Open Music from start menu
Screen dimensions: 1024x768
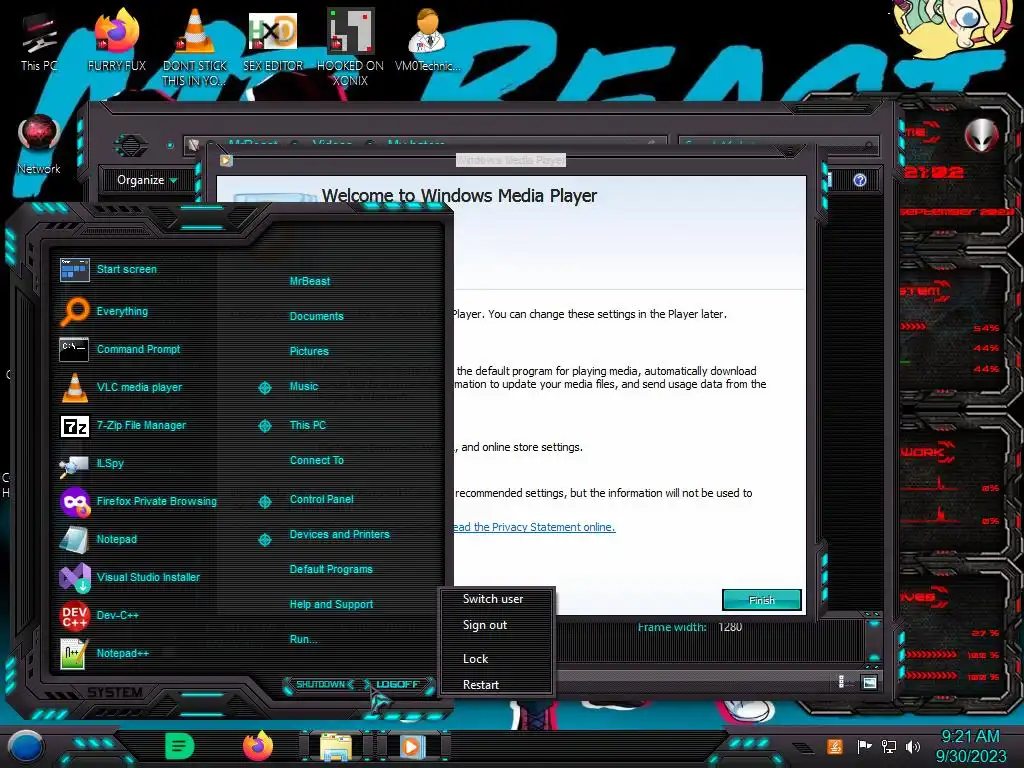(x=304, y=387)
